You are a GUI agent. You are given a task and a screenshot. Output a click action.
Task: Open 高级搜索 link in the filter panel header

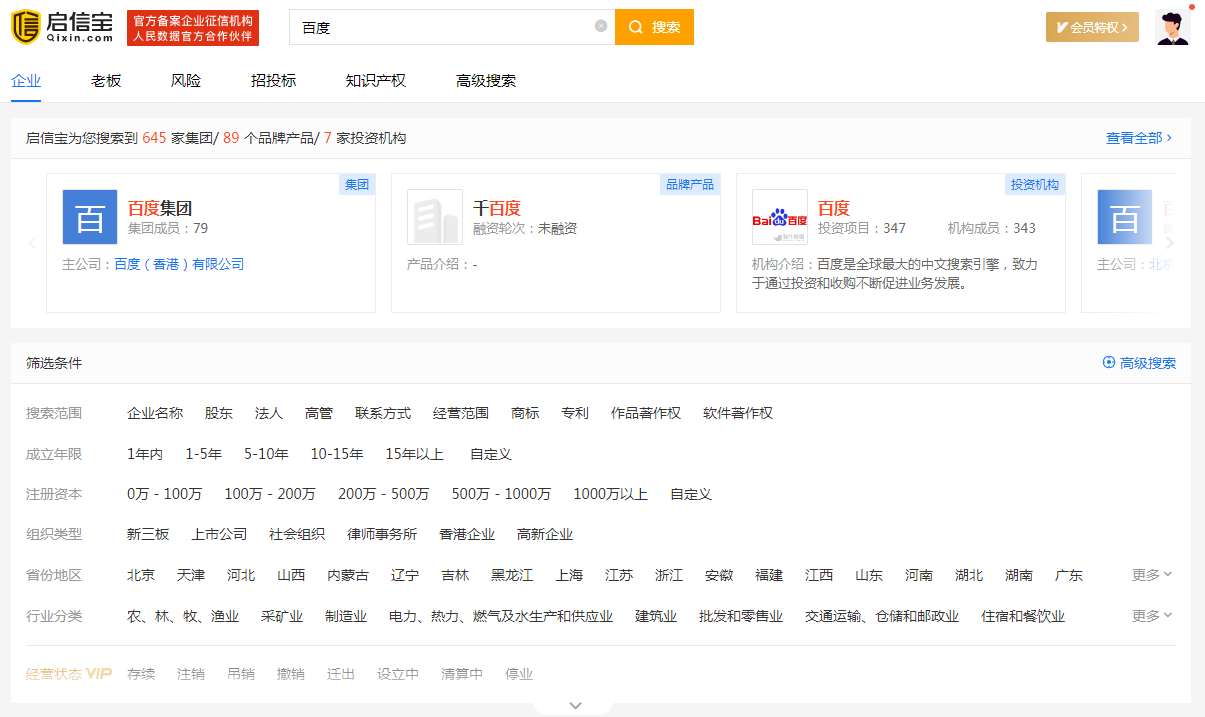[1139, 363]
